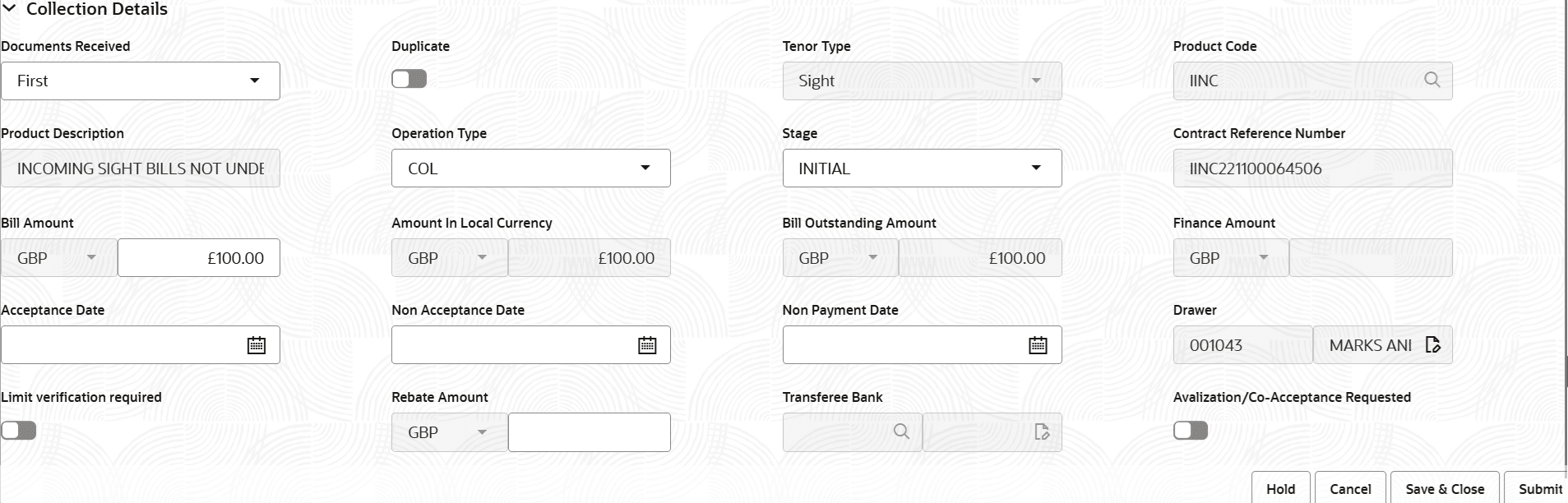Viewport: 1568px width, 503px height.
Task: Open the Stage dropdown showing INITIAL
Action: pyautogui.click(x=1037, y=168)
